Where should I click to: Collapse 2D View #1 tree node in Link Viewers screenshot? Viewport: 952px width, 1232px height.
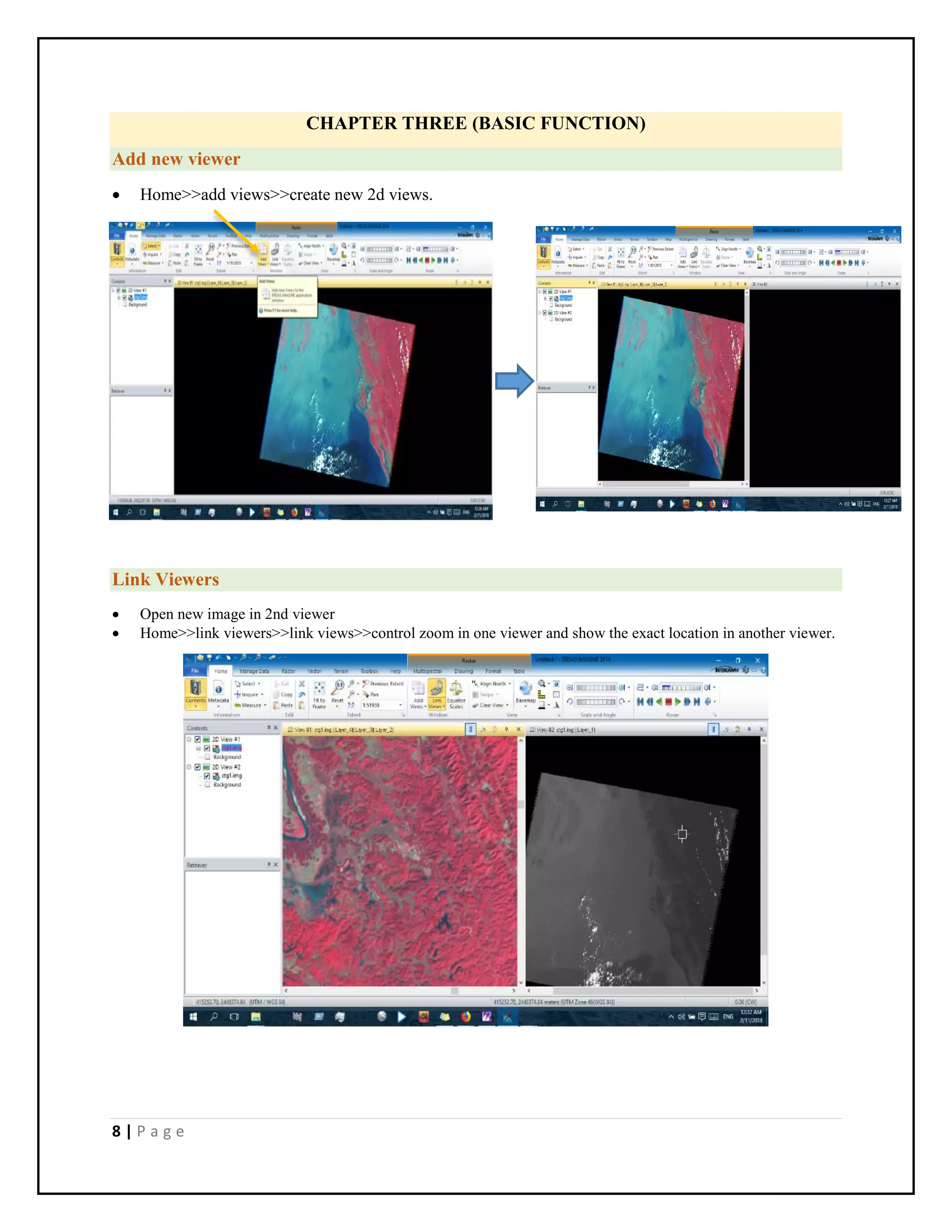(189, 739)
